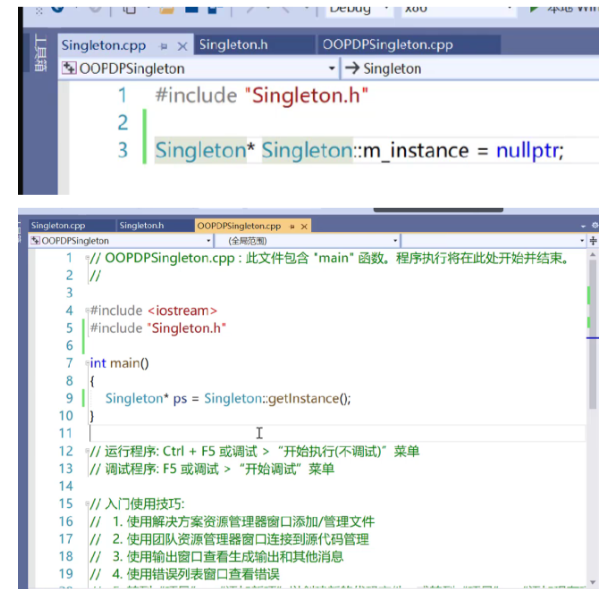613x589 pixels.
Task: Collapse the comment block at line 12
Action: pos(87,451)
